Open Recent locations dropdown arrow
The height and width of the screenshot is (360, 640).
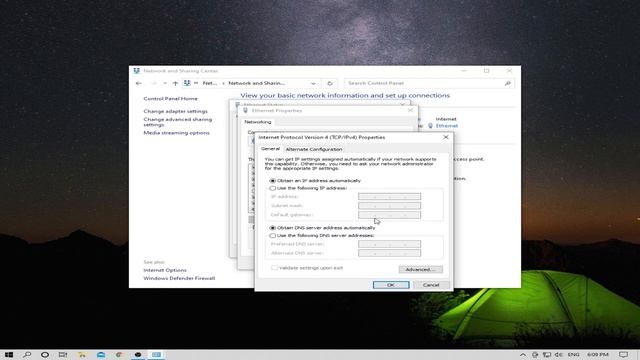tap(165, 83)
